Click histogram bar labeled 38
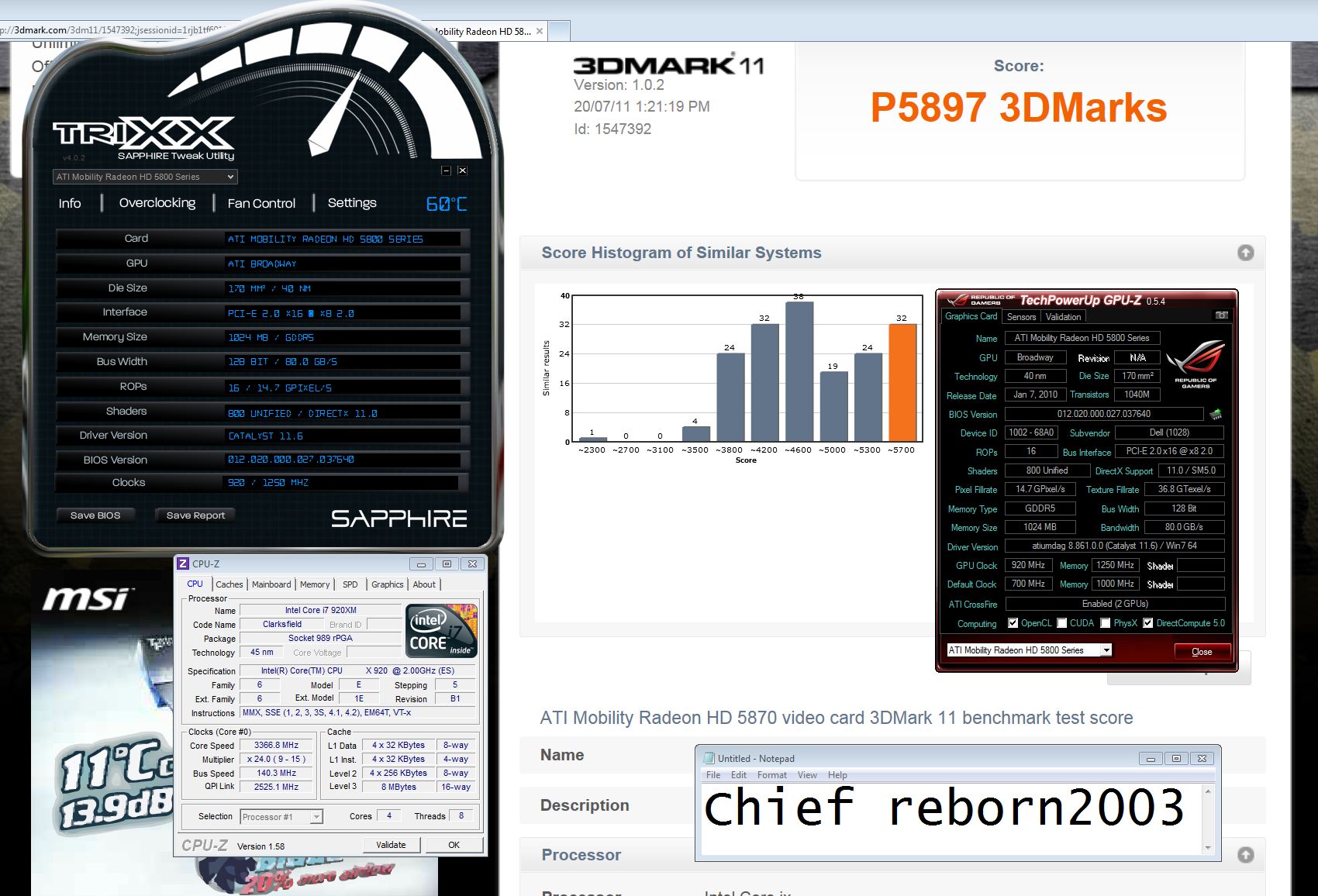Screen dimensions: 1318x896 pyautogui.click(x=799, y=372)
